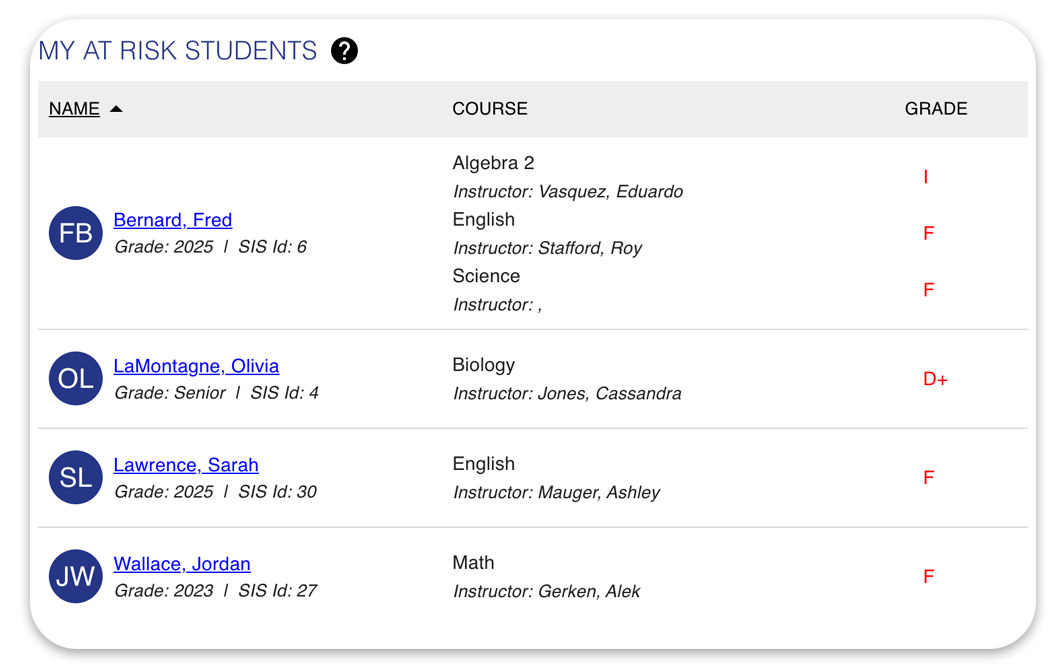The width and height of the screenshot is (1061, 667).
Task: Sort the list by the NAME header
Action: [74, 108]
